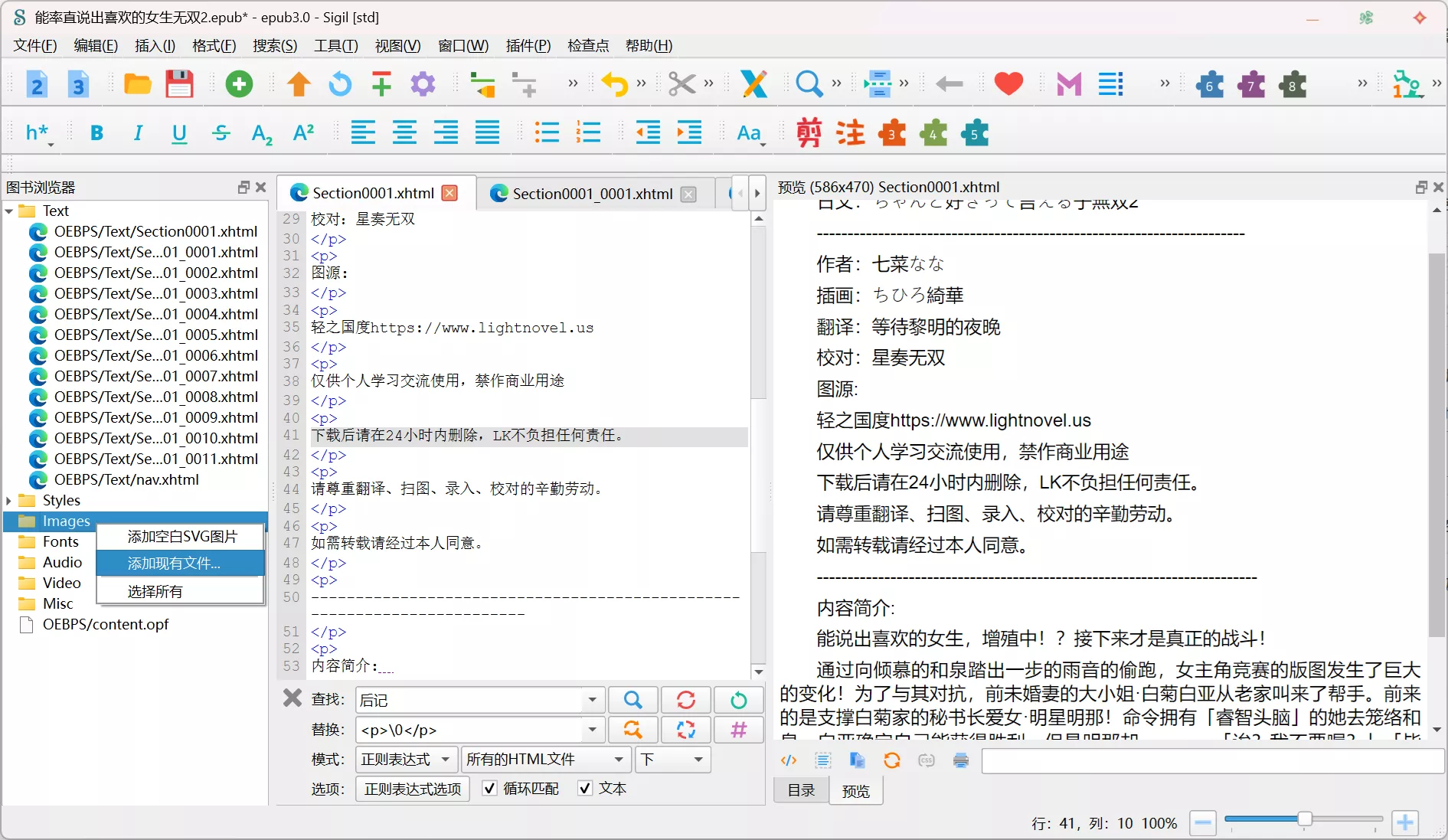Toggle the 文本 checkbox
Screen dimensions: 1448x840
[x=585, y=789]
